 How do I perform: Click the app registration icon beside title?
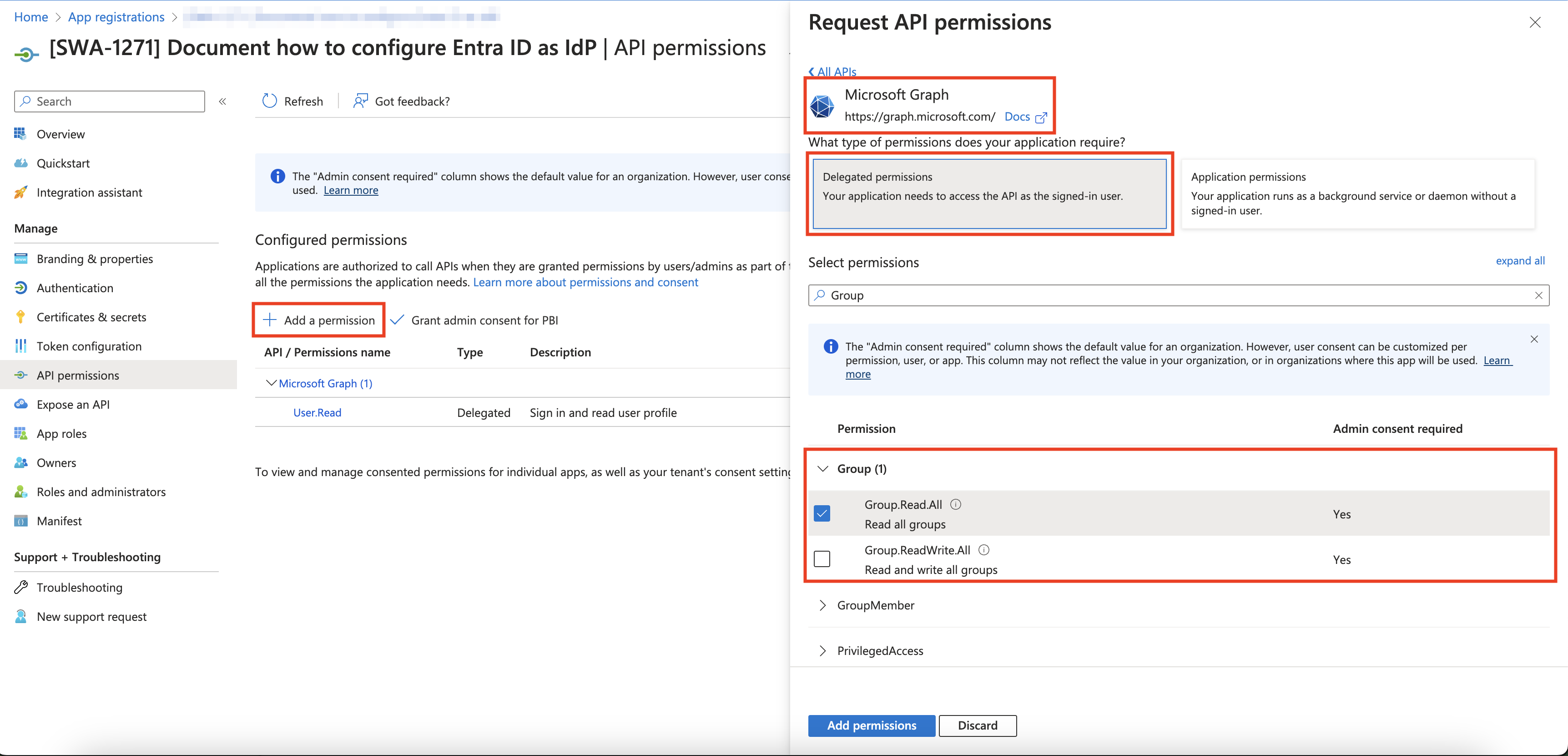[x=26, y=55]
